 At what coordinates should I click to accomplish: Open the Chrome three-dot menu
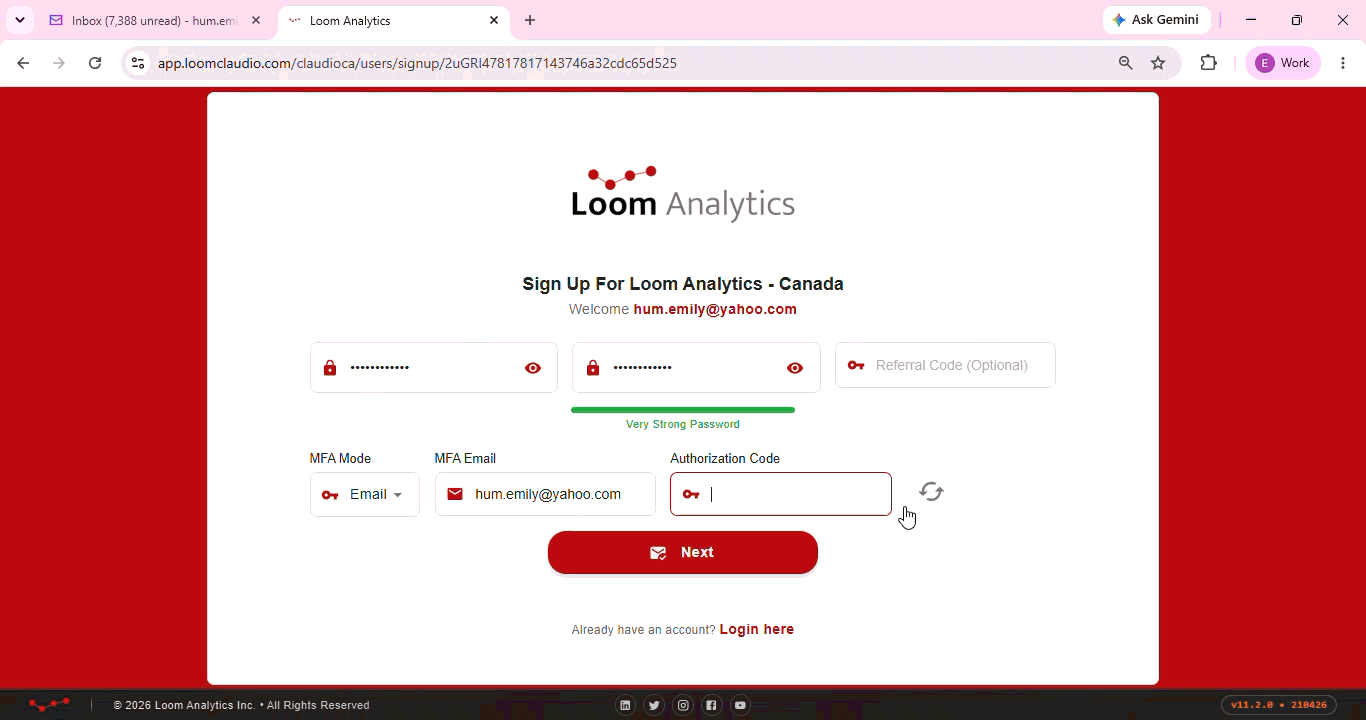pos(1343,63)
